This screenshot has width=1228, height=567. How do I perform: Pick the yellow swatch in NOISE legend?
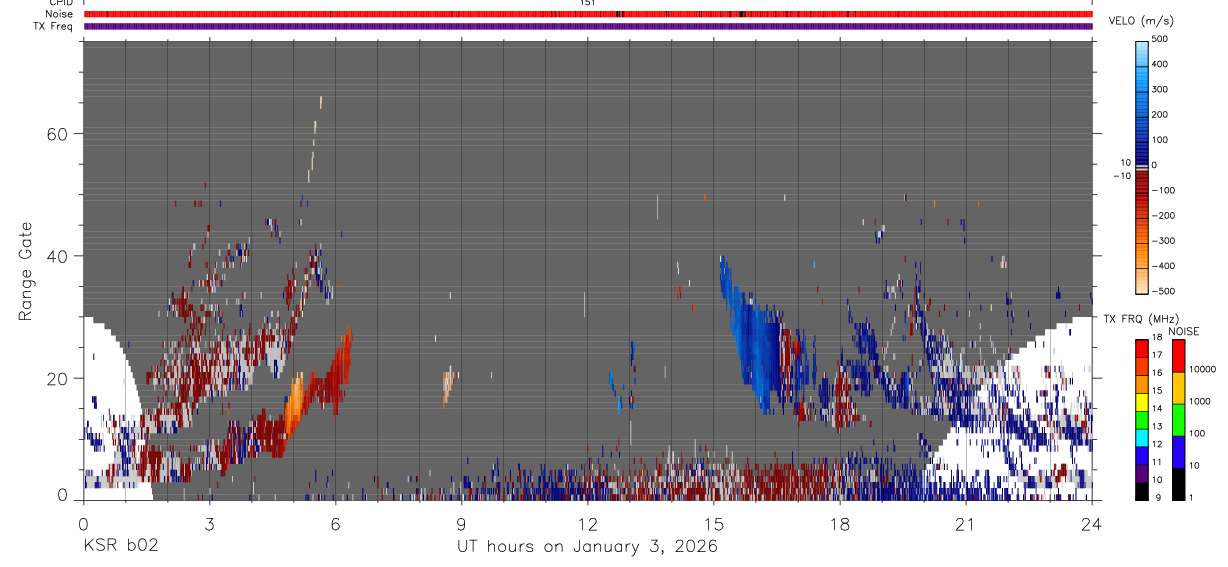point(1179,388)
